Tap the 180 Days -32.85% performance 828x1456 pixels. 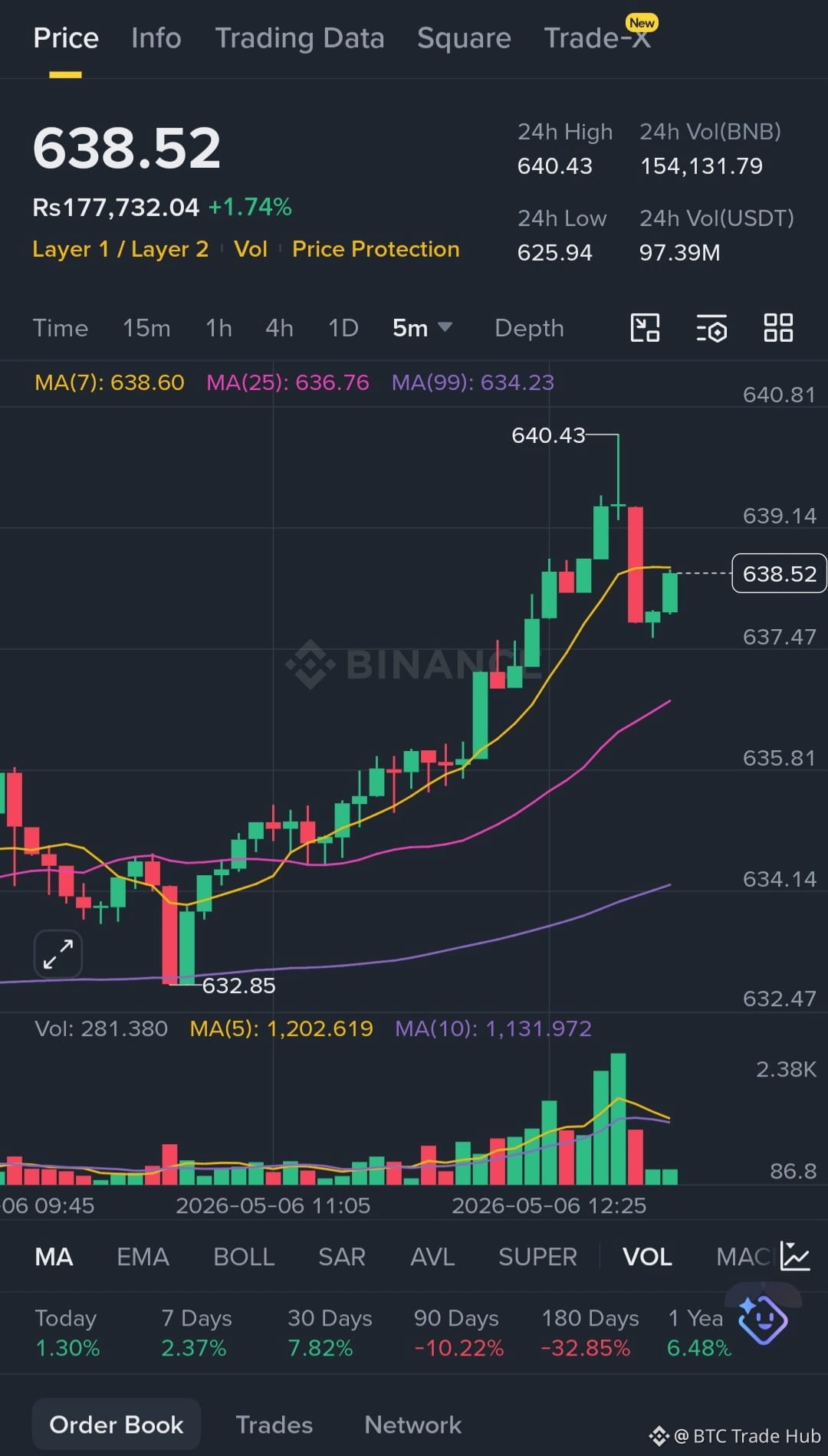pos(590,1333)
